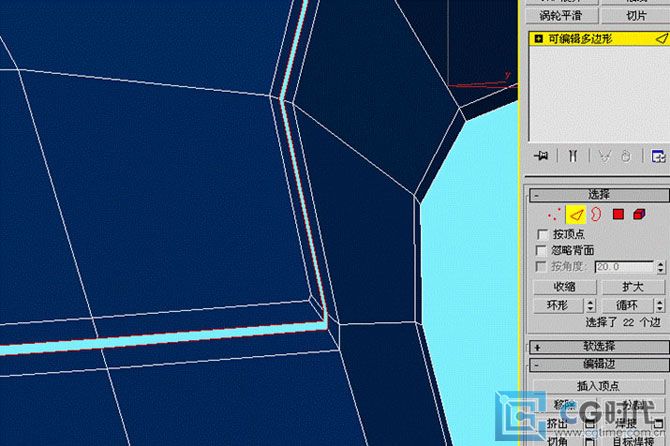Click the 焊接 (Weld) button
670x446 pixels.
626,424
